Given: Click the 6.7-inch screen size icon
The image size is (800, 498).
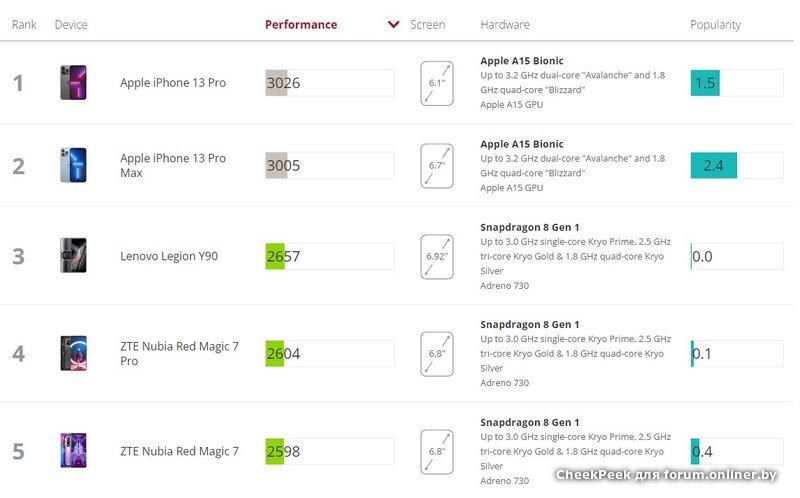Looking at the screenshot, I should click(437, 165).
